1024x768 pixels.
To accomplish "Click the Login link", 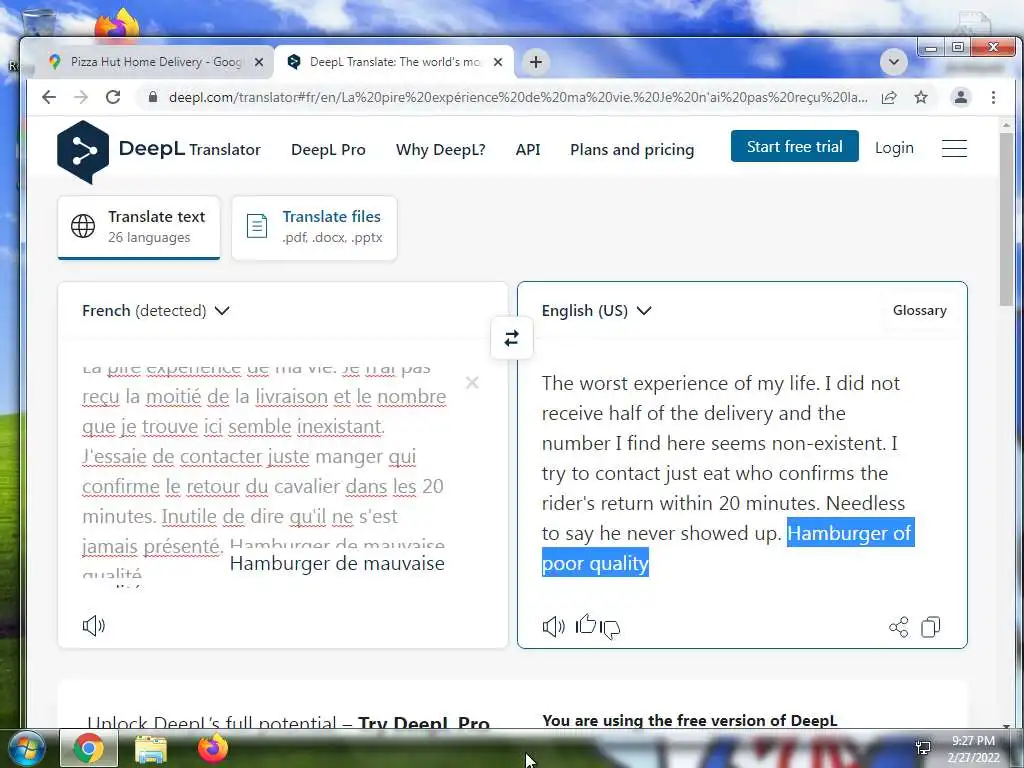I will click(894, 148).
